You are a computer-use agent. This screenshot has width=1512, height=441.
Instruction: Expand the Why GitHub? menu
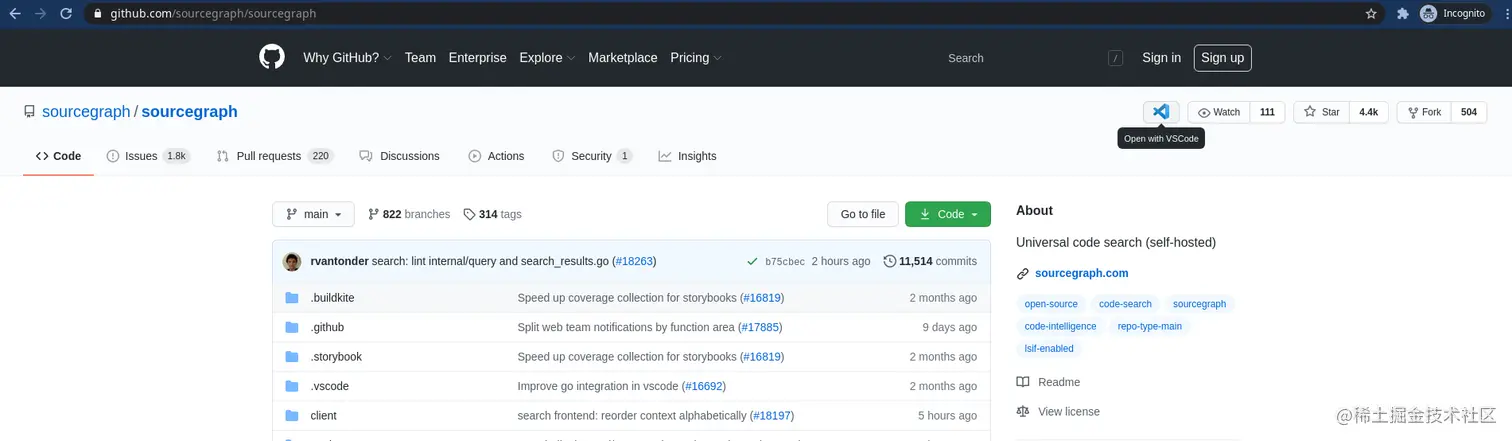tap(347, 58)
